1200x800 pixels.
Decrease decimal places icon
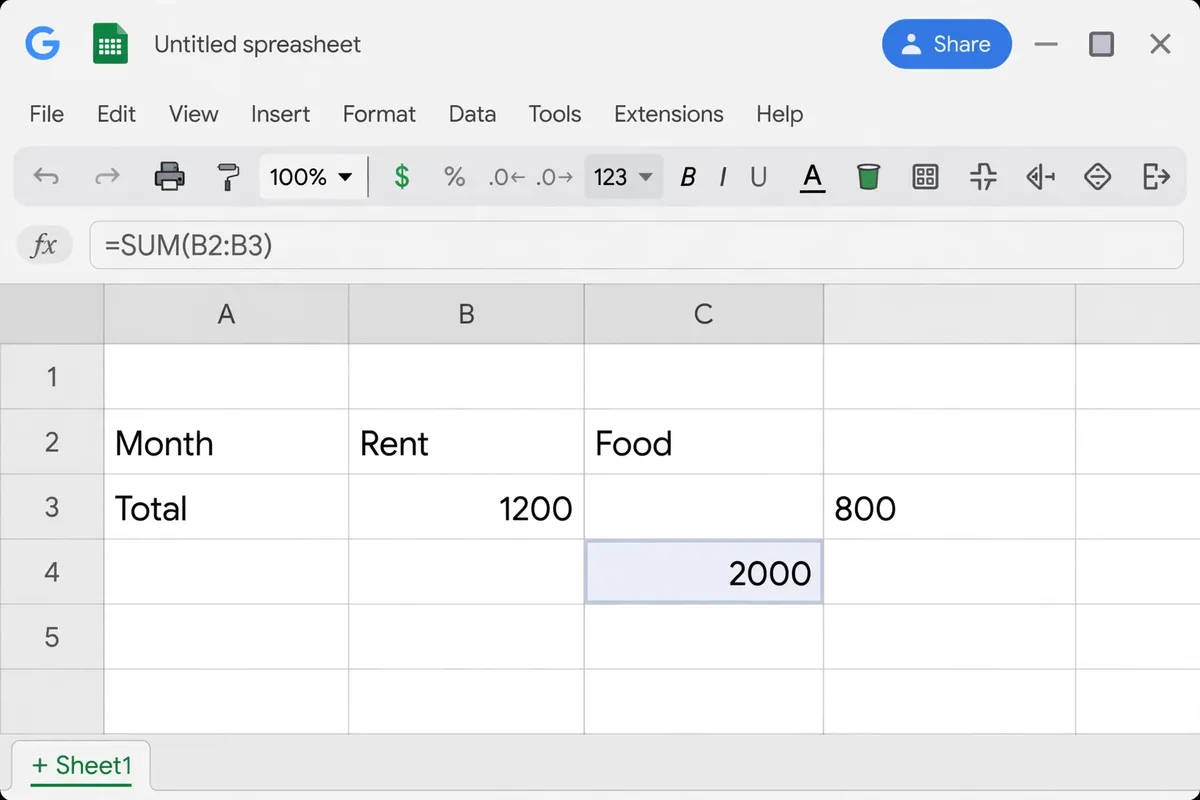point(506,177)
